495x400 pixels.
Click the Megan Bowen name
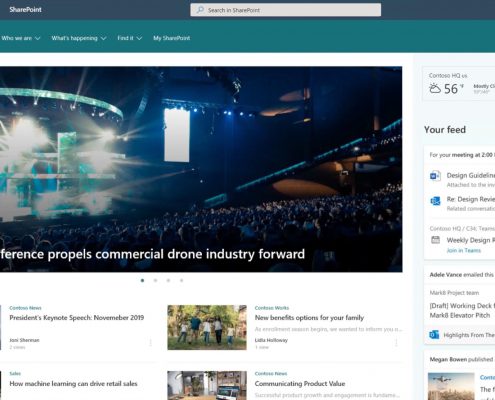[x=448, y=359]
